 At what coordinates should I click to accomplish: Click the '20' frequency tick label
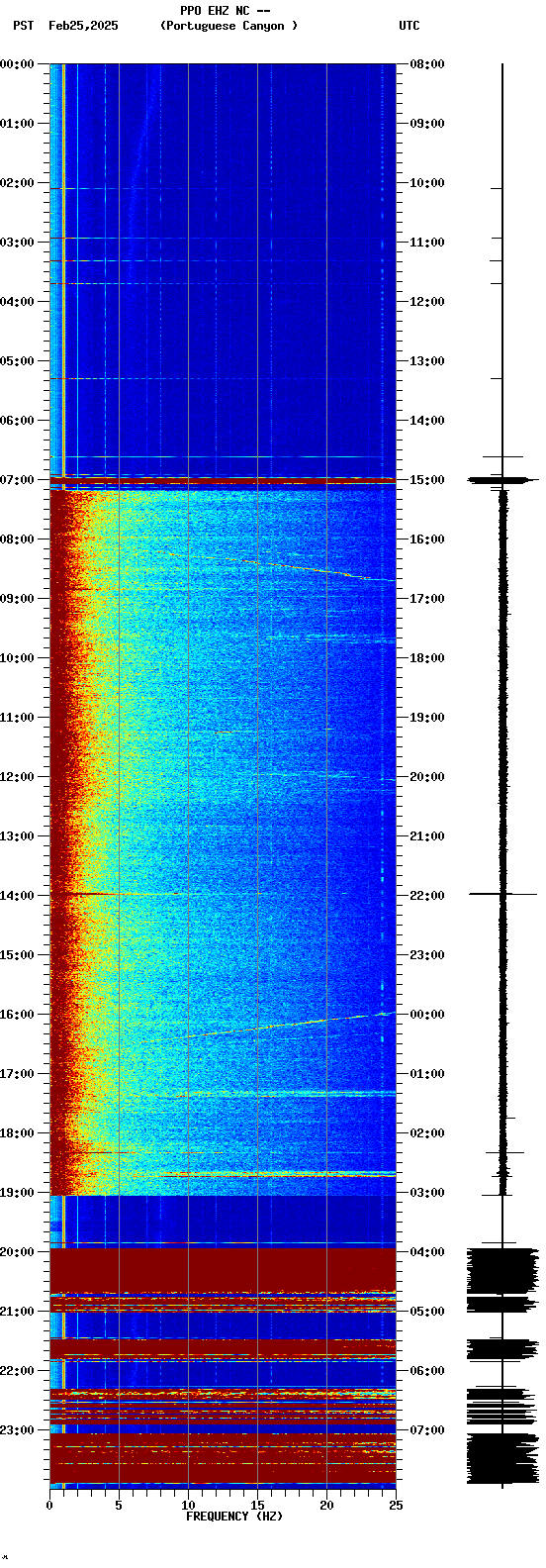326,1506
